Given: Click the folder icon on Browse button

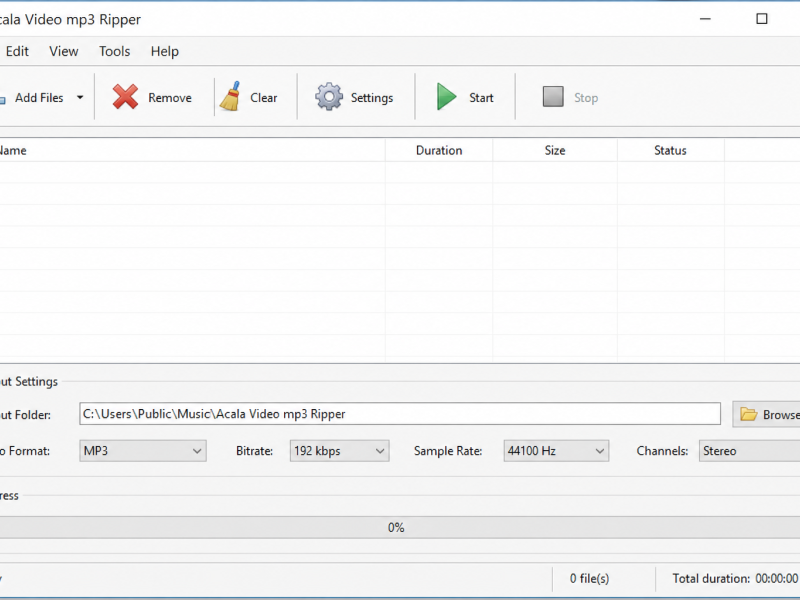Looking at the screenshot, I should tap(748, 414).
